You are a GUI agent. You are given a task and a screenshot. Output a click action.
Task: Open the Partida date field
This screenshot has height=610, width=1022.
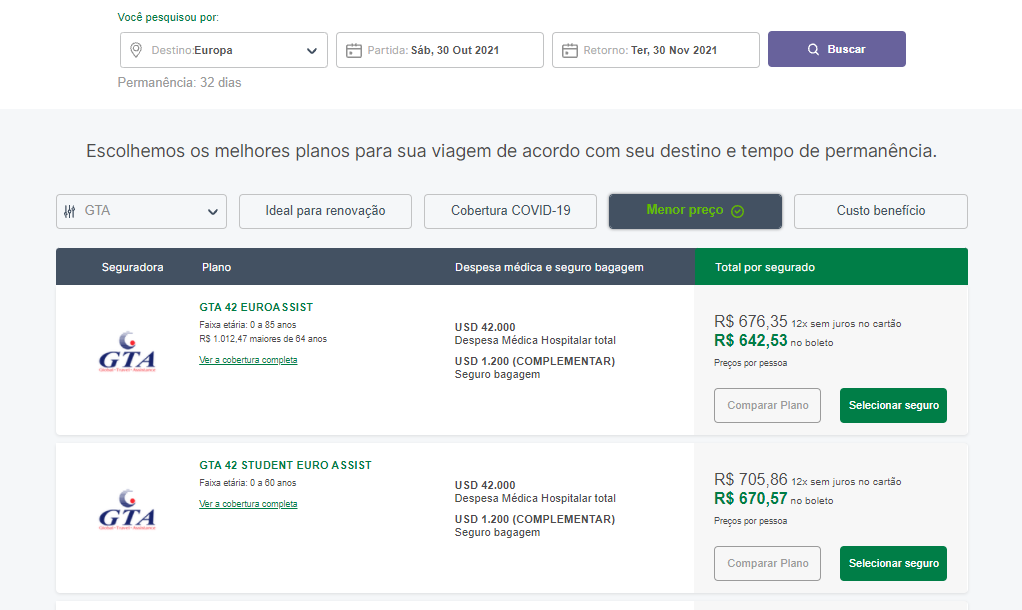[440, 50]
